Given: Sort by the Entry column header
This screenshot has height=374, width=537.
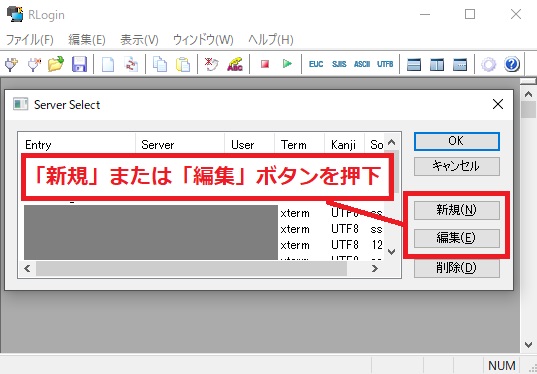Looking at the screenshot, I should [77, 145].
